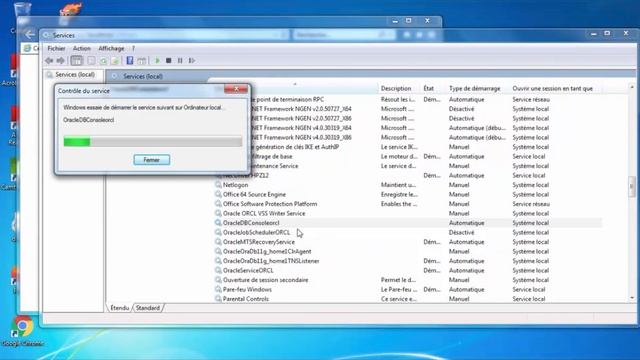Click the green service start progress bar
Viewport: 640px width, 360px height.
(x=153, y=142)
